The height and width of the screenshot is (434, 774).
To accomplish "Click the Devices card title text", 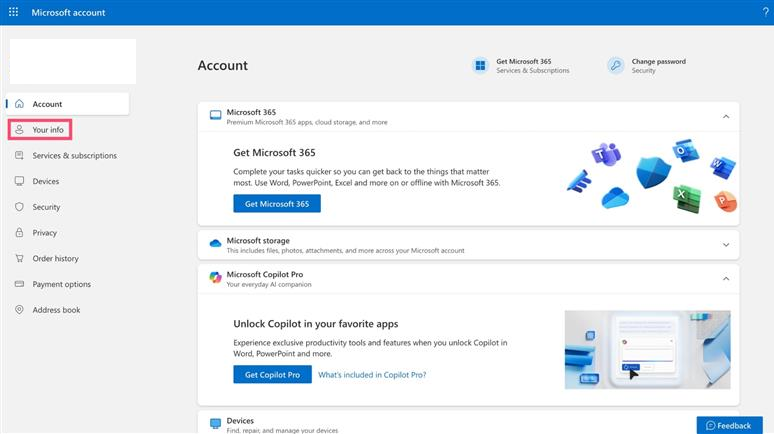I will tap(240, 421).
